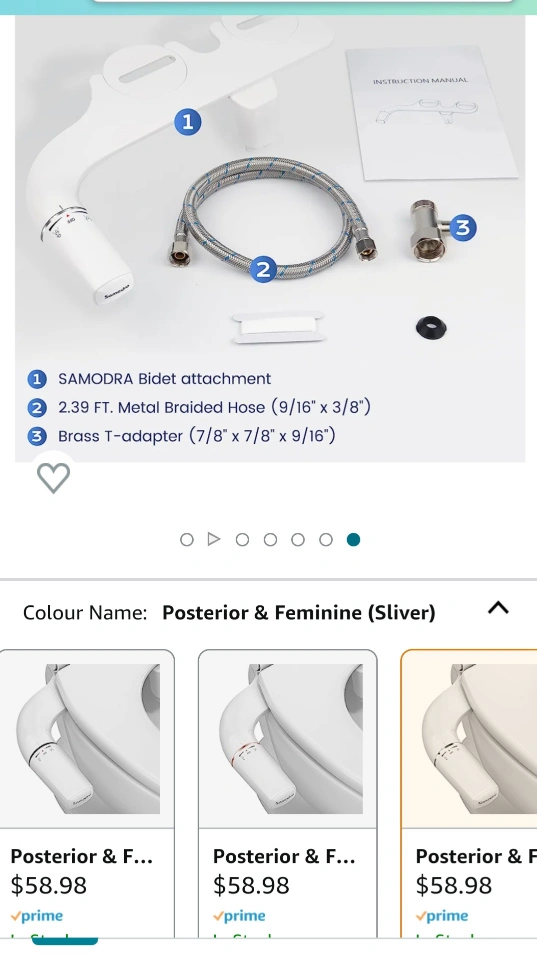The height and width of the screenshot is (954, 537).
Task: Select the first image carousel dot
Action: (x=187, y=540)
